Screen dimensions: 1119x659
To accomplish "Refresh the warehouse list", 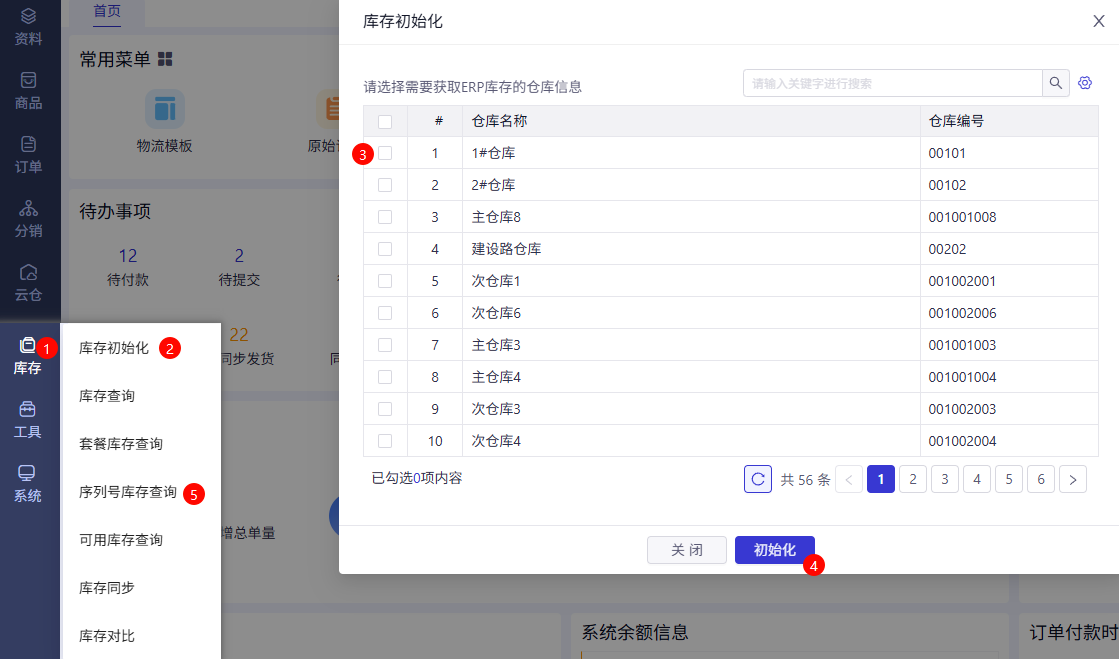I will point(758,479).
